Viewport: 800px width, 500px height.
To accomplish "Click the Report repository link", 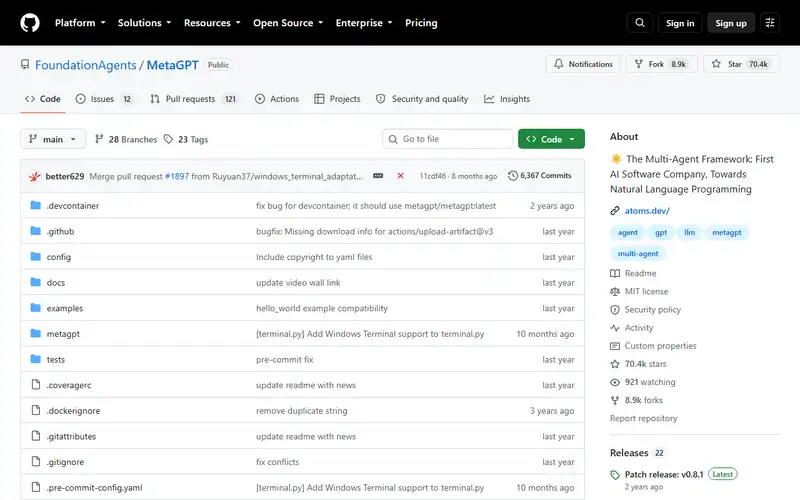I will pos(643,418).
